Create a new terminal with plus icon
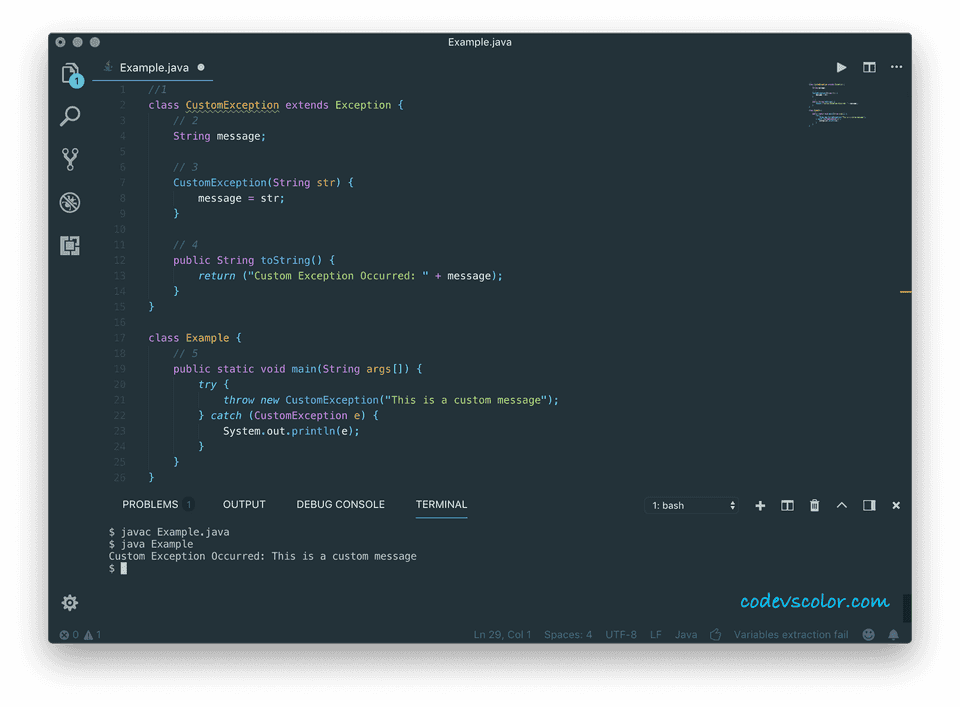Image resolution: width=960 pixels, height=707 pixels. (x=760, y=506)
